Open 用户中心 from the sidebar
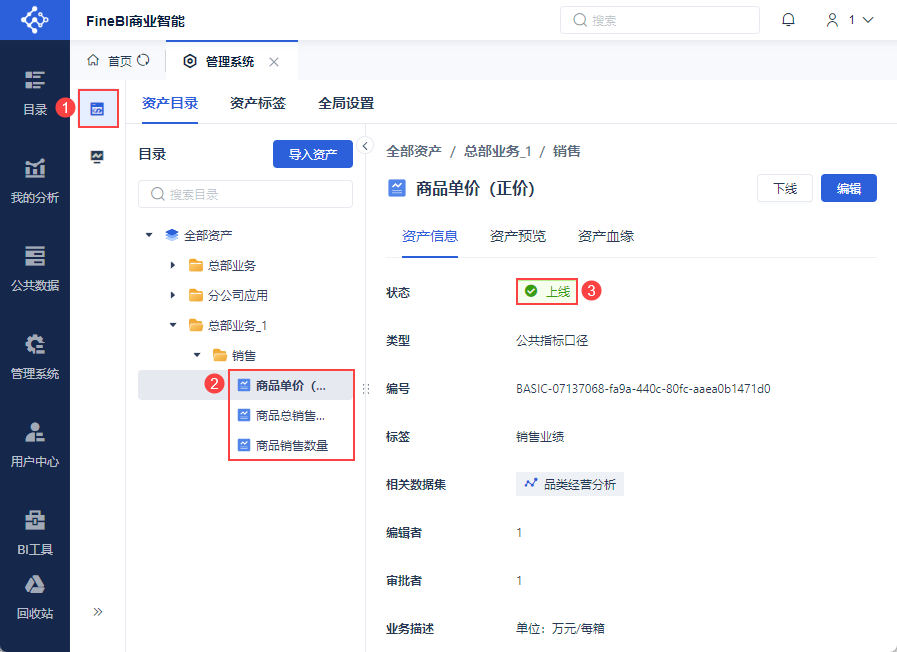897x652 pixels. click(x=34, y=444)
